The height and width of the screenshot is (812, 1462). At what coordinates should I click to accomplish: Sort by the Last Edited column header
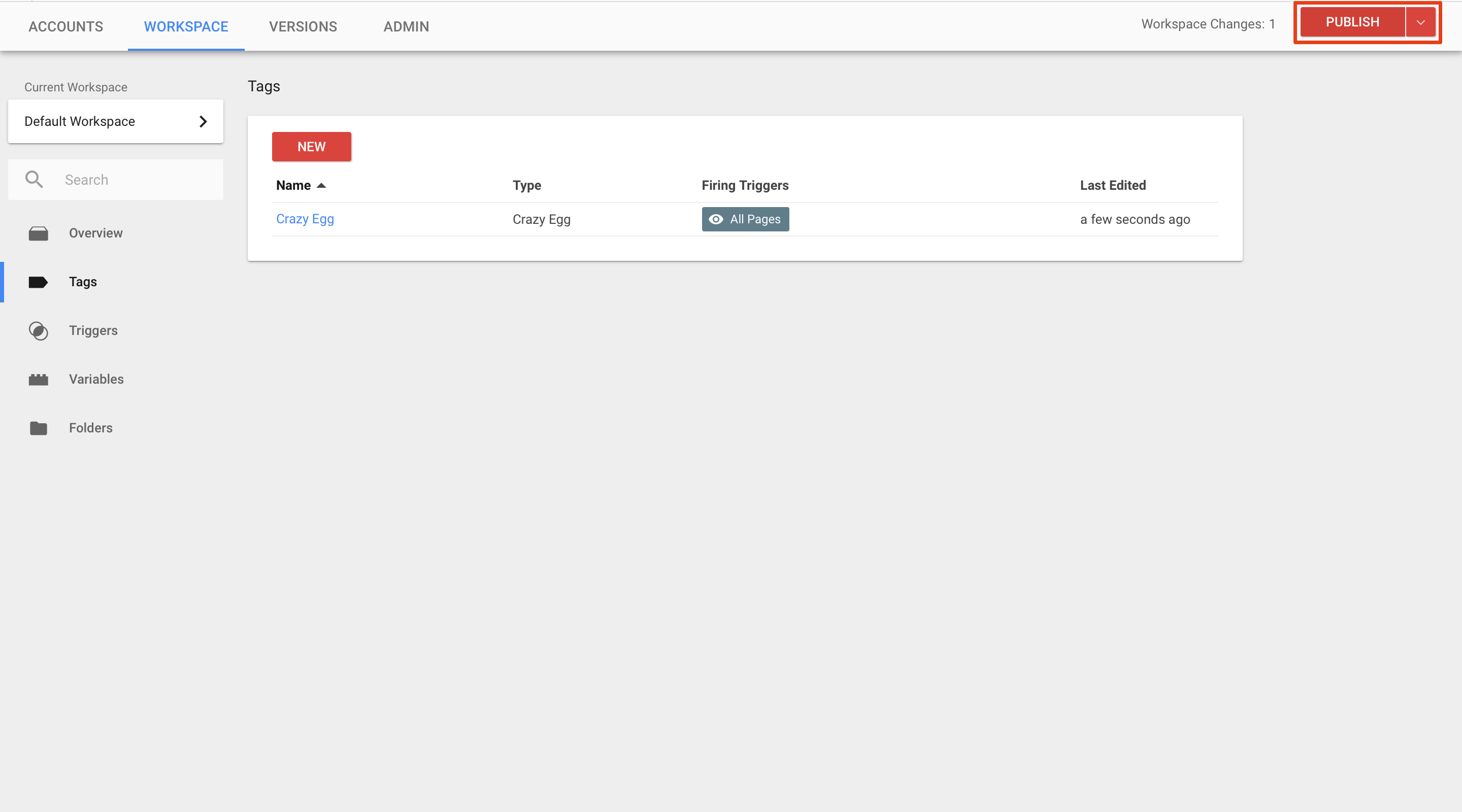[x=1113, y=186]
